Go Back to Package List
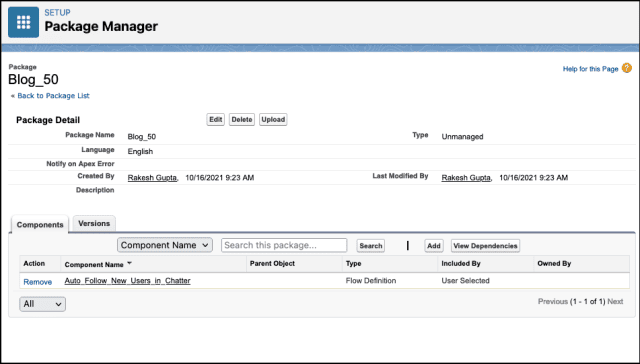The width and height of the screenshot is (640, 364). coord(53,95)
